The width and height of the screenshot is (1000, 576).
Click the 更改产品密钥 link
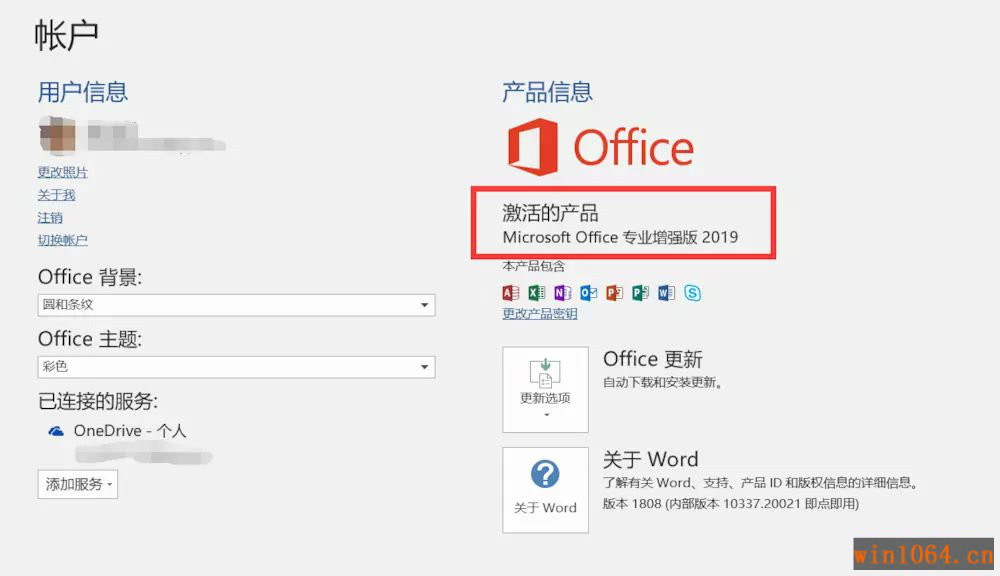(x=540, y=314)
